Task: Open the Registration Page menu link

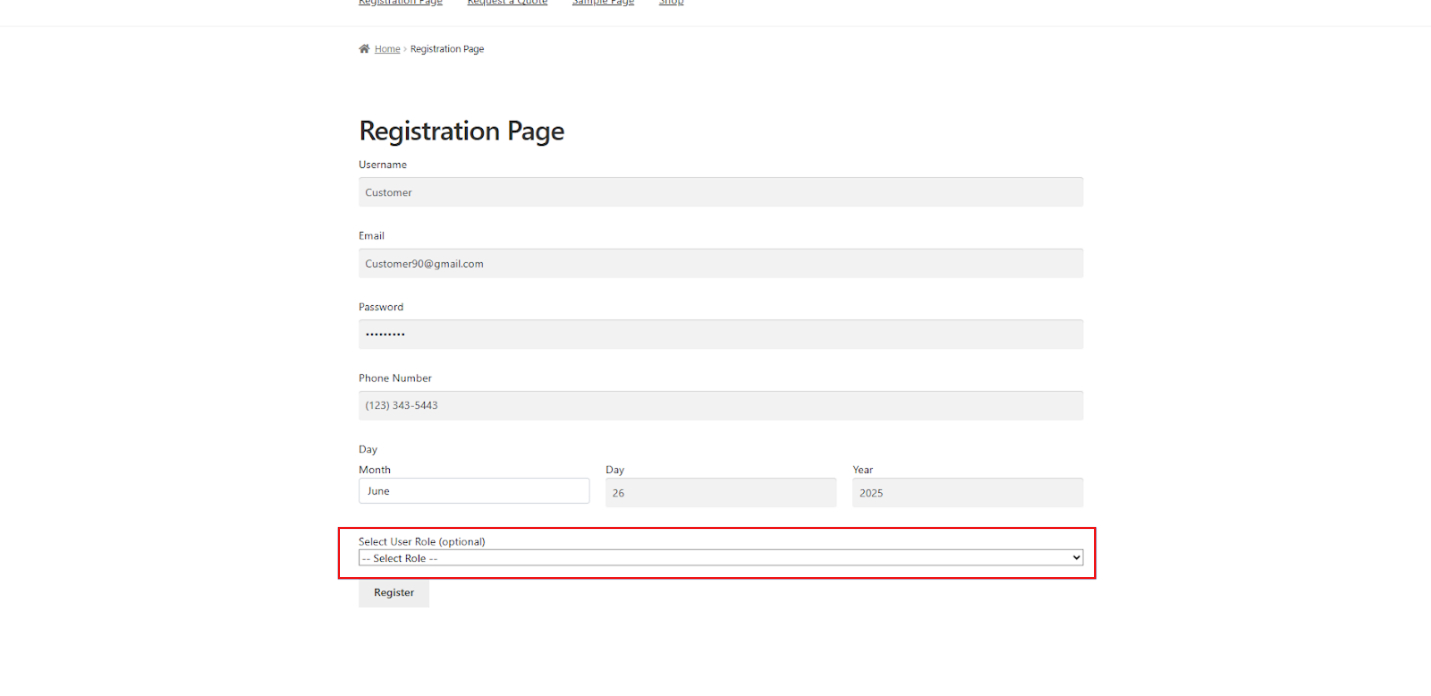Action: (400, 3)
